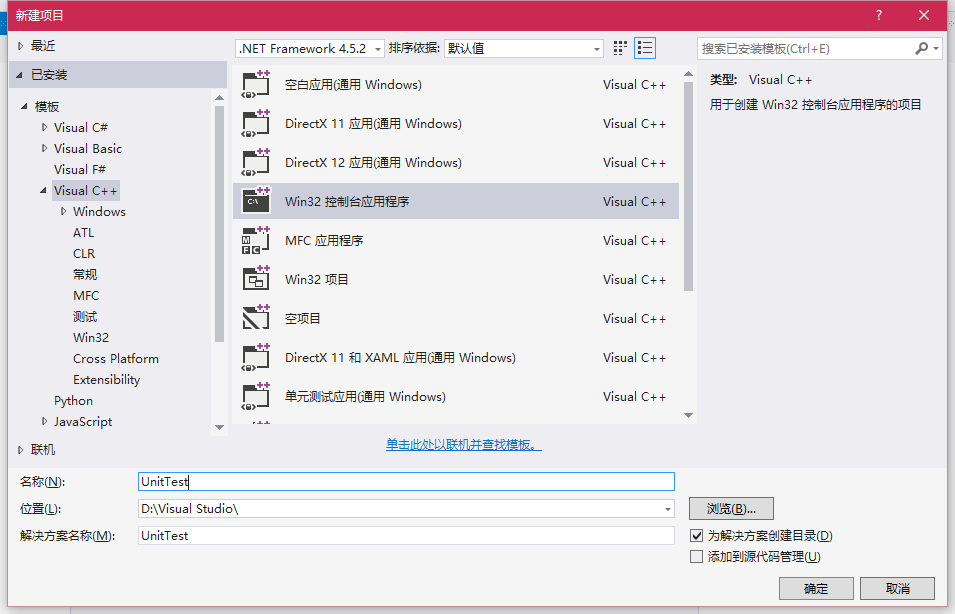Switch to medium list icons view
The width and height of the screenshot is (955, 614).
[645, 48]
